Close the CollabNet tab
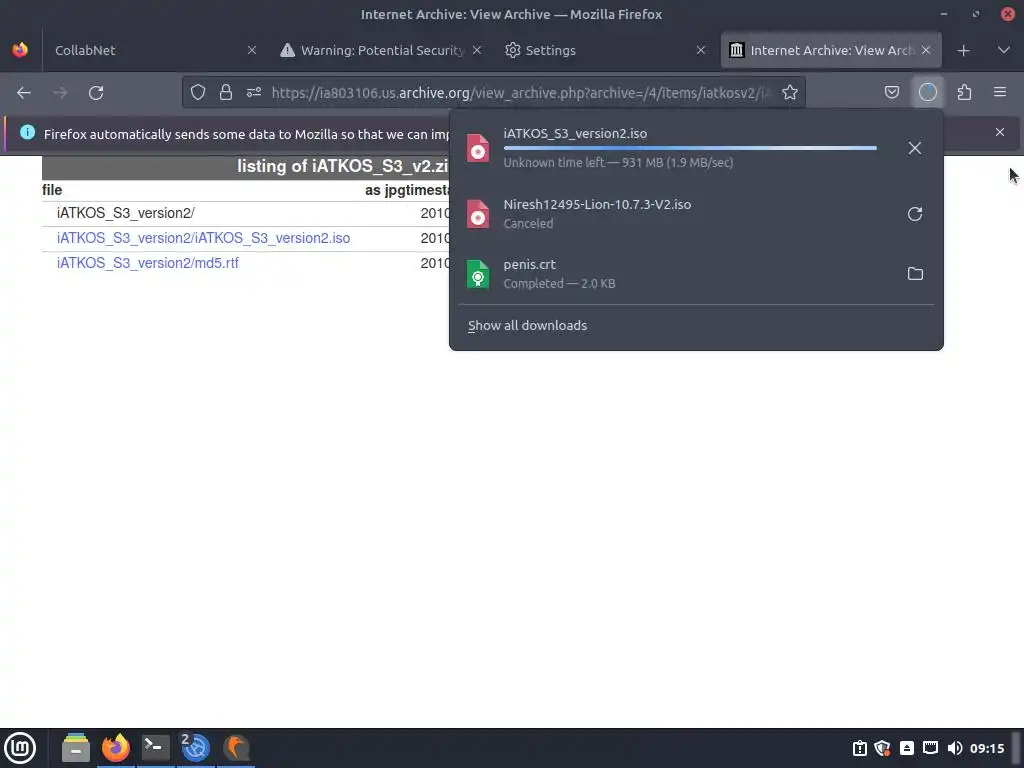 pyautogui.click(x=251, y=50)
